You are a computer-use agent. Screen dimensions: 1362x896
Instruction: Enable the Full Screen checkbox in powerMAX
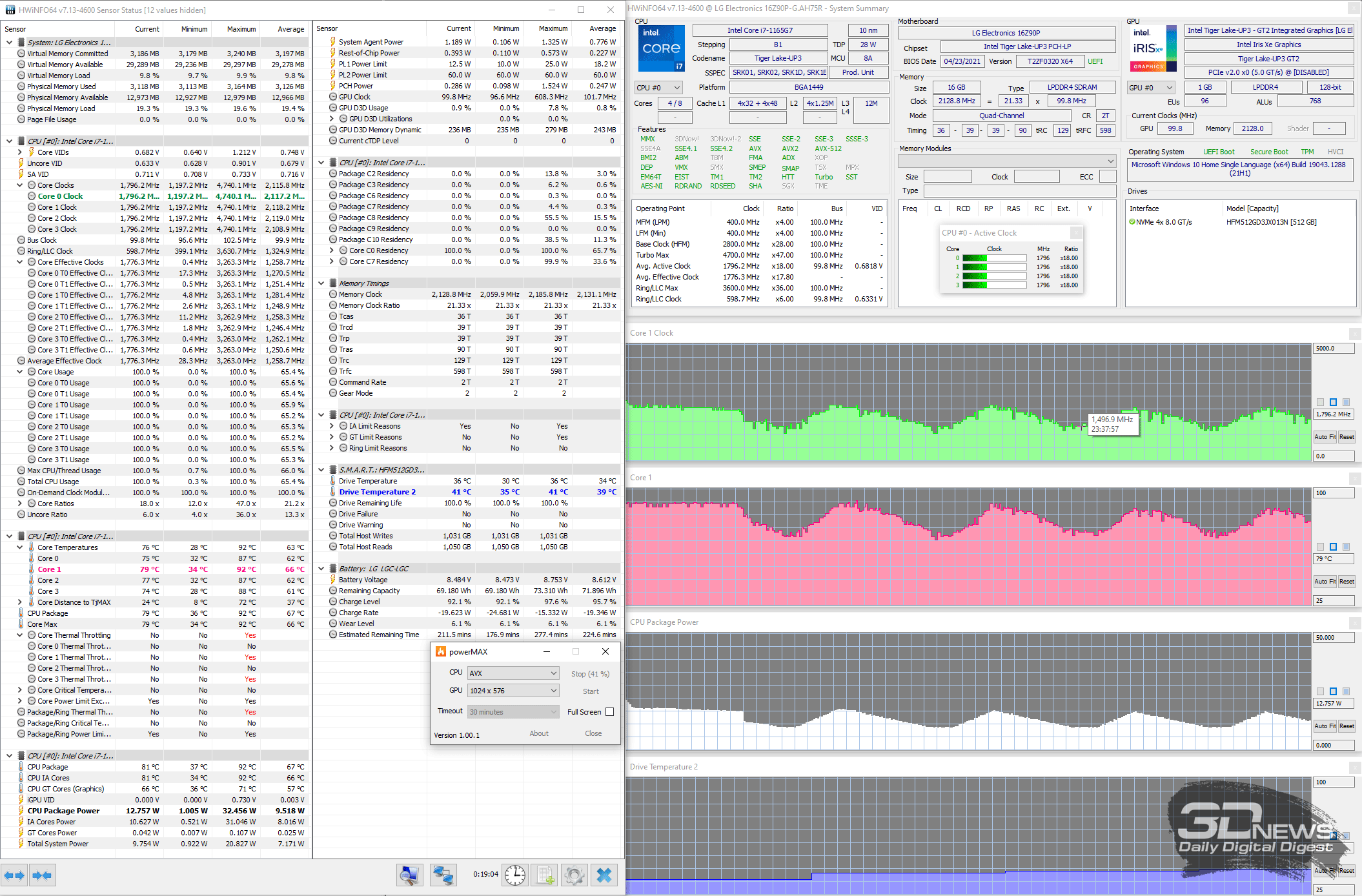pos(609,712)
